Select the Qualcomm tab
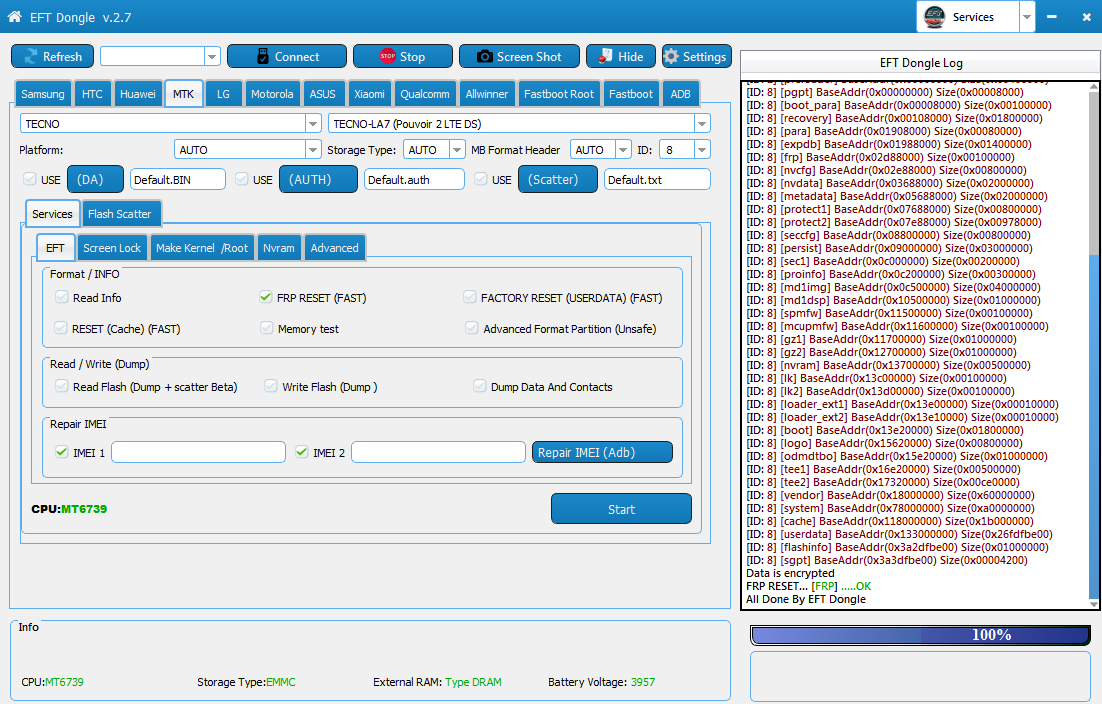The image size is (1102, 704). (x=424, y=93)
